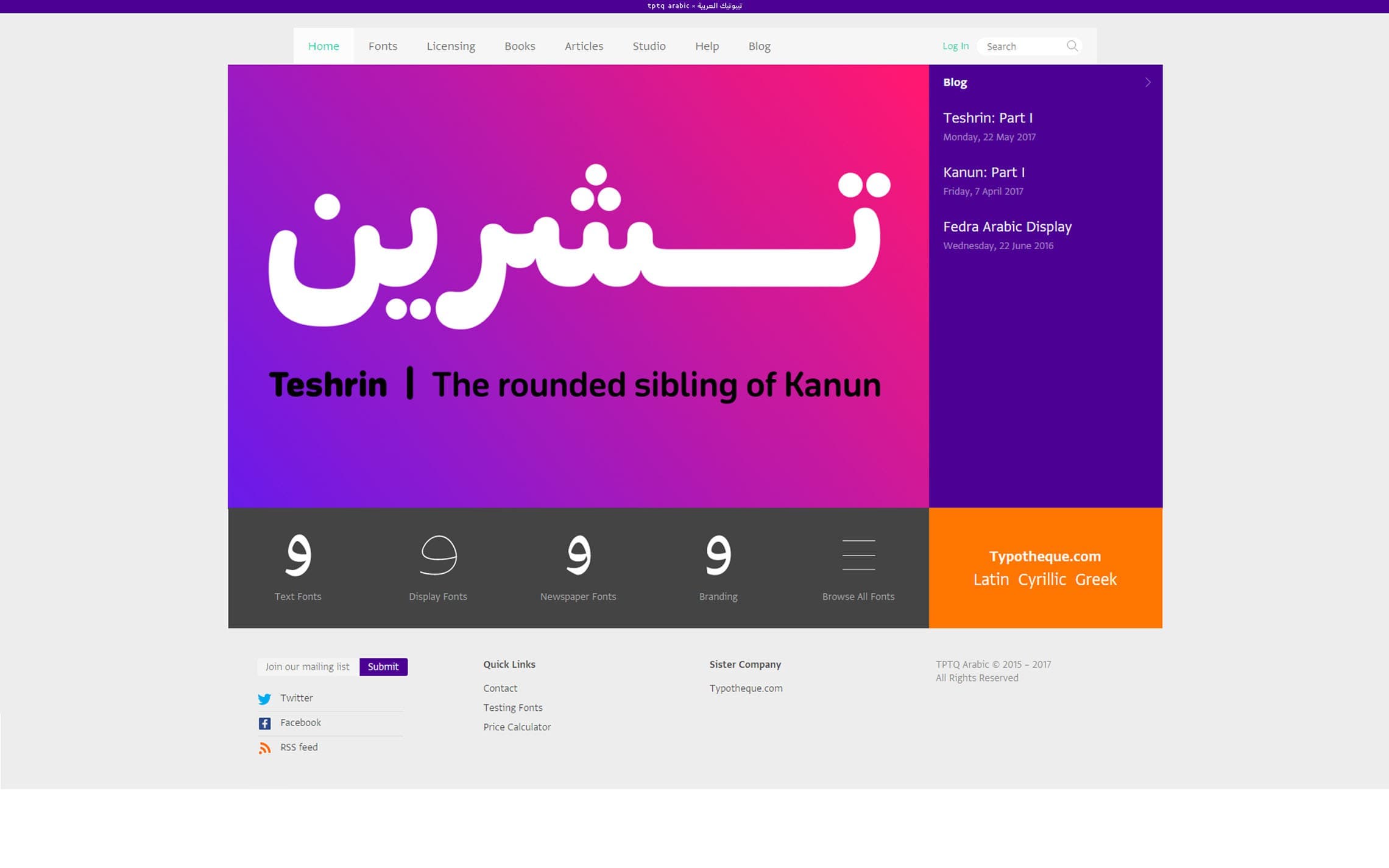Read blog post Teshrin: Part I
This screenshot has width=1389, height=868.
(988, 118)
